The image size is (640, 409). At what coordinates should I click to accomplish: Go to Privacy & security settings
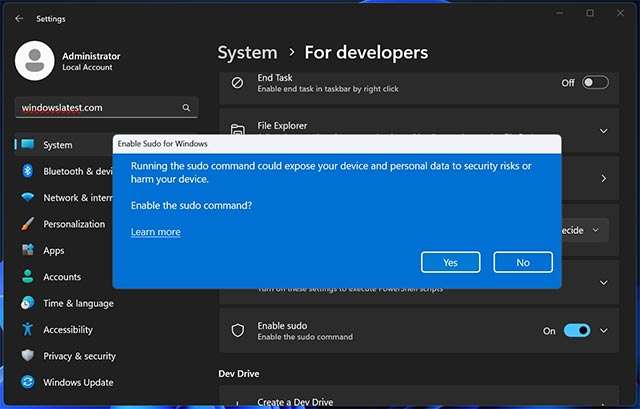pyautogui.click(x=106, y=356)
